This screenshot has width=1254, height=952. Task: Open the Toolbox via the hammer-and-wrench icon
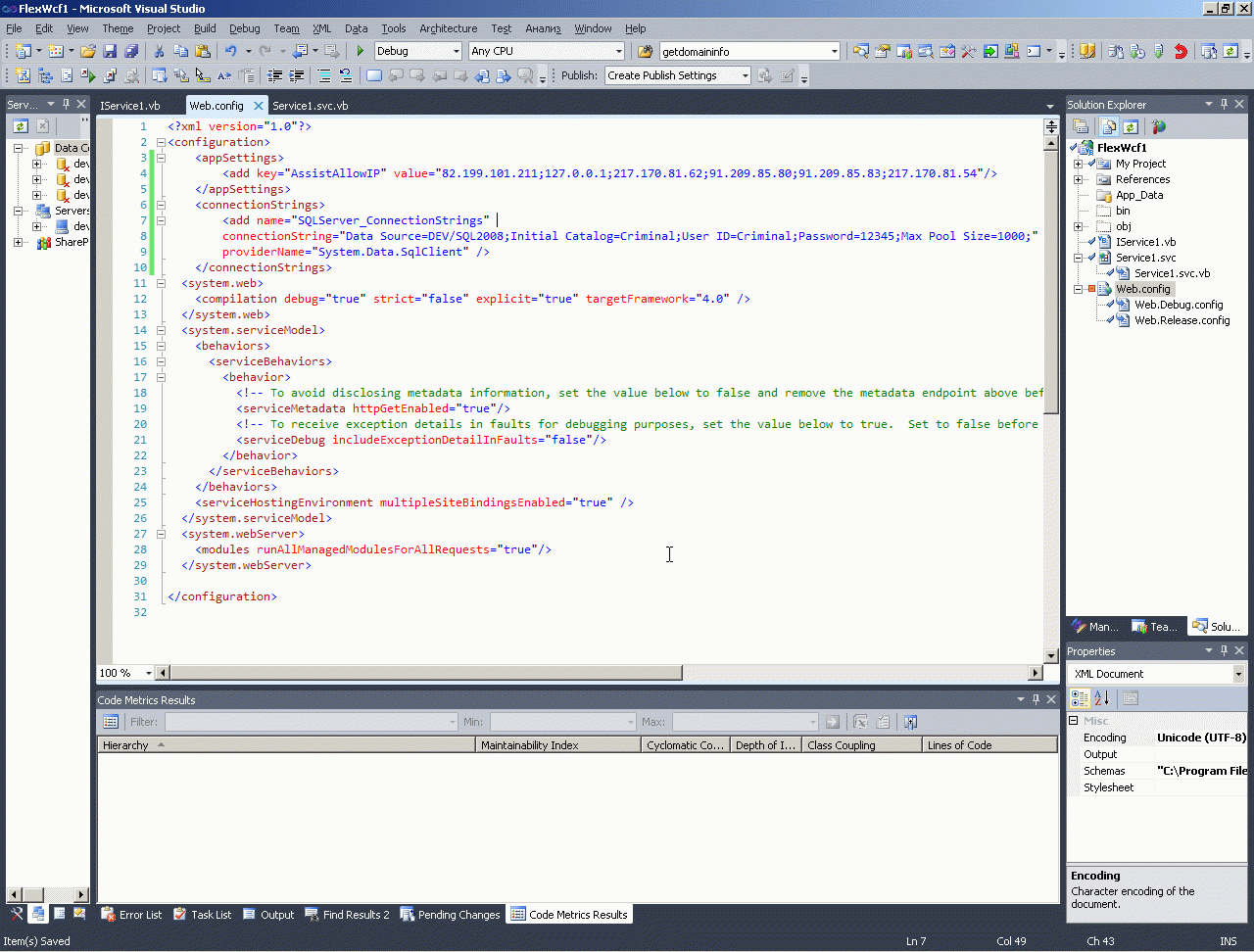[x=969, y=51]
